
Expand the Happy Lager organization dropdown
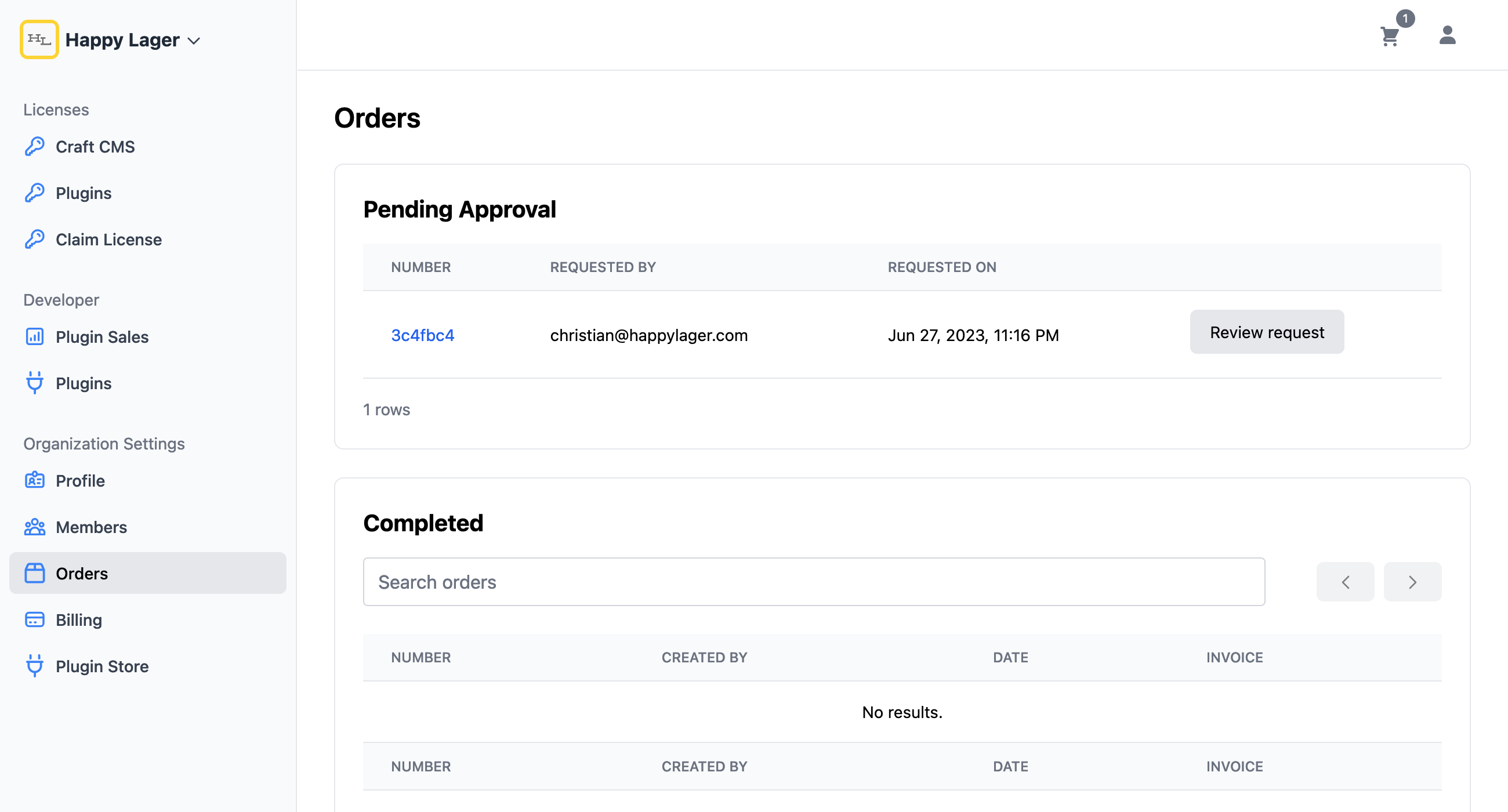[194, 41]
